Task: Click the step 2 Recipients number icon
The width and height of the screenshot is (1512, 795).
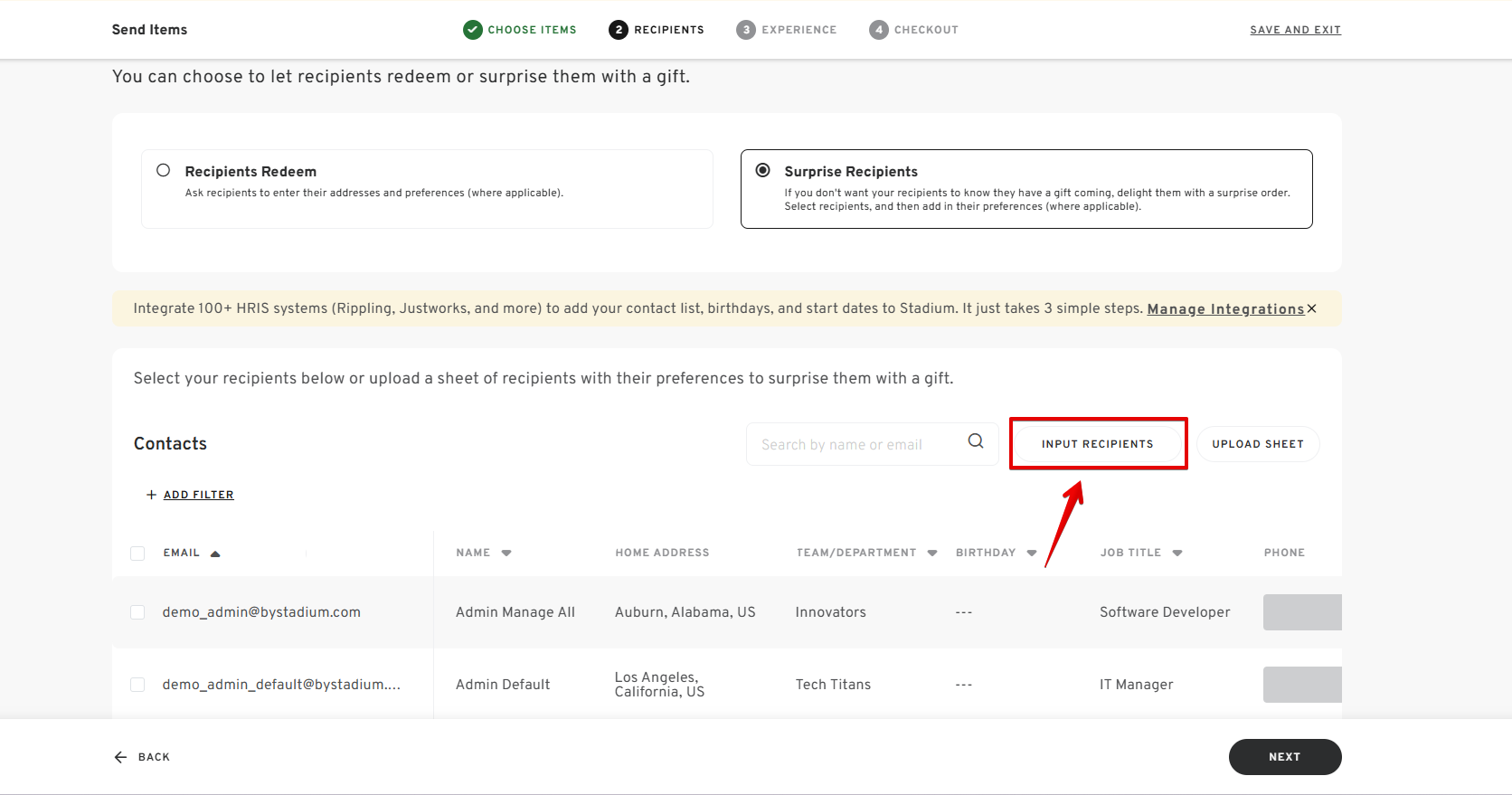Action: (619, 30)
